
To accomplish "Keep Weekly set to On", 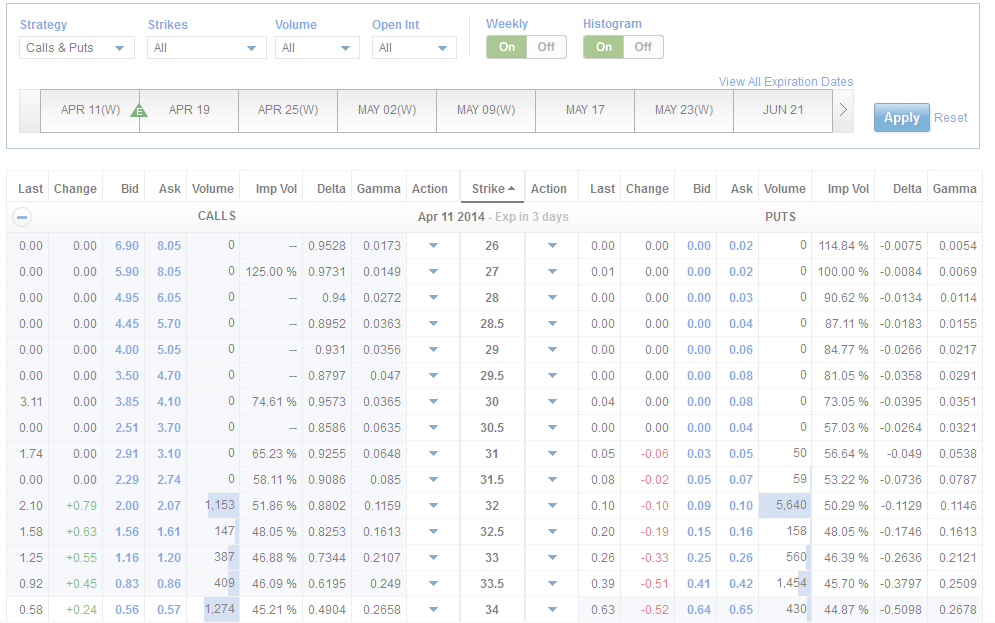I will coord(509,46).
